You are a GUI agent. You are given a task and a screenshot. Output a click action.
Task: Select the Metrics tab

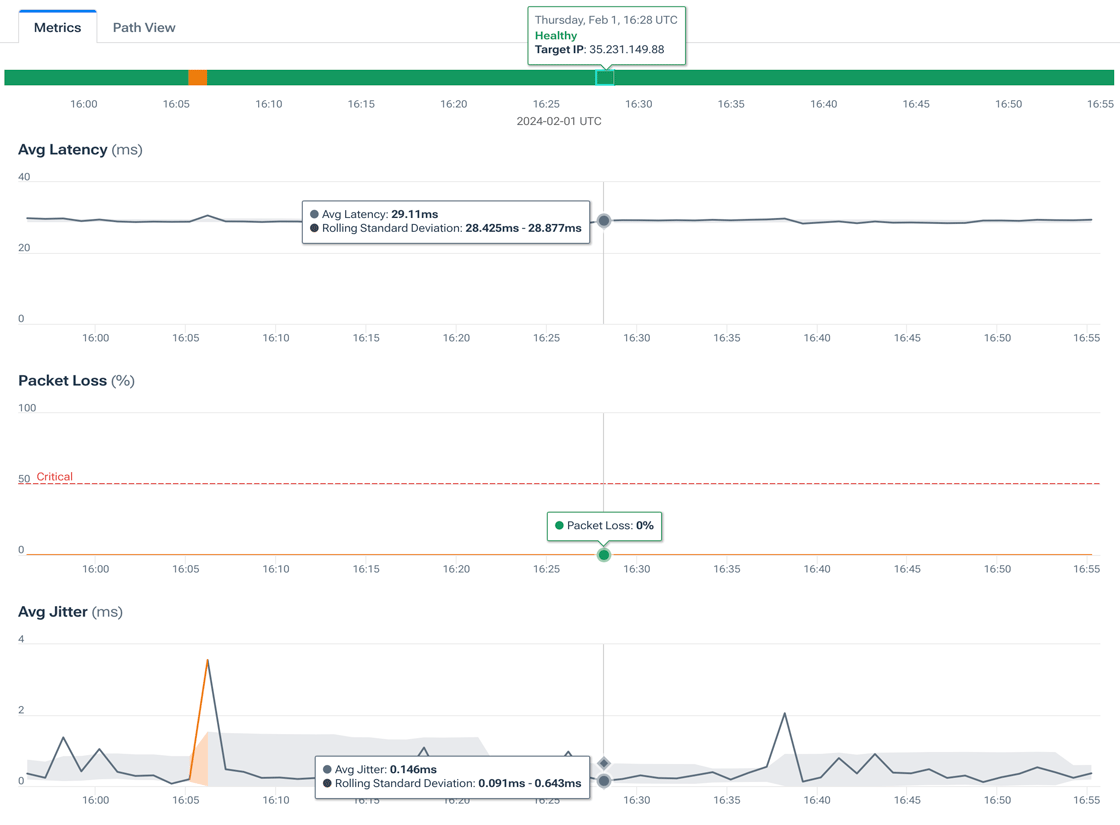click(57, 27)
